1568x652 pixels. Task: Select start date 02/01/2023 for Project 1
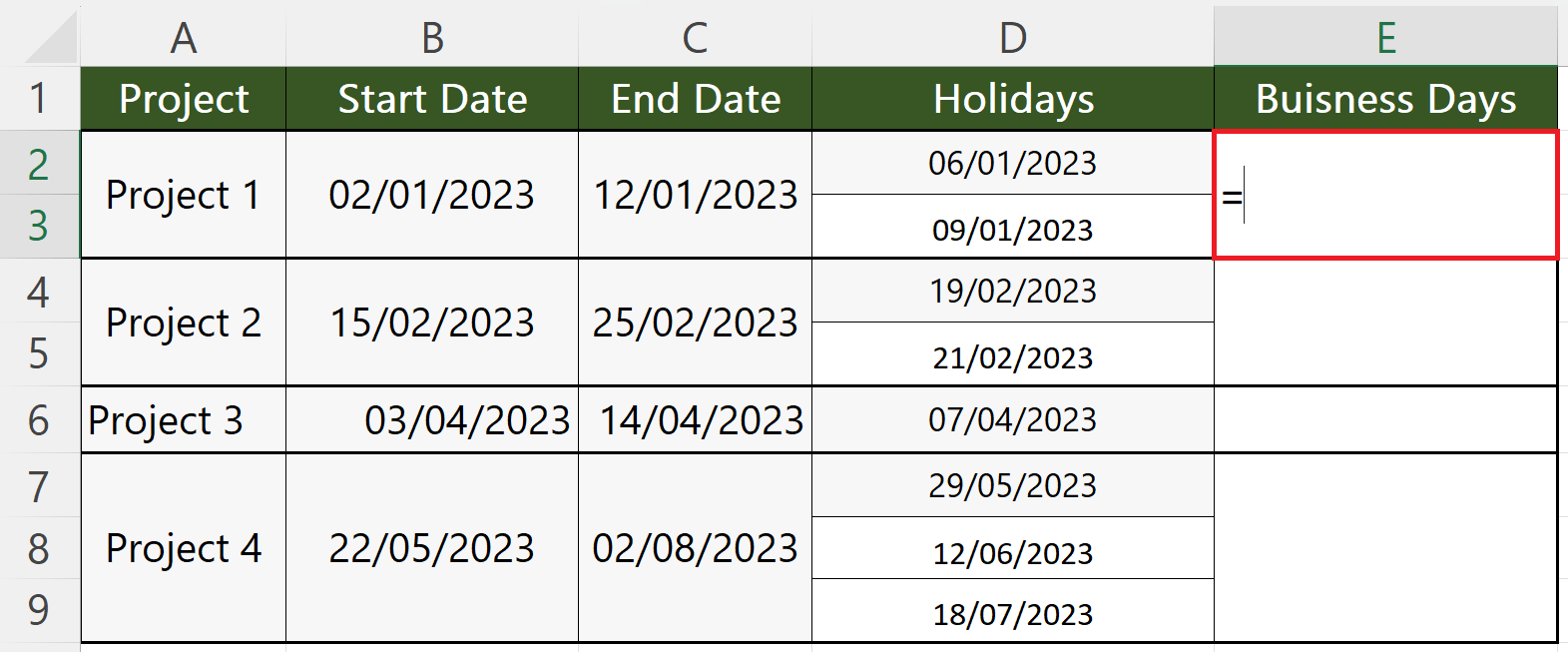click(431, 195)
